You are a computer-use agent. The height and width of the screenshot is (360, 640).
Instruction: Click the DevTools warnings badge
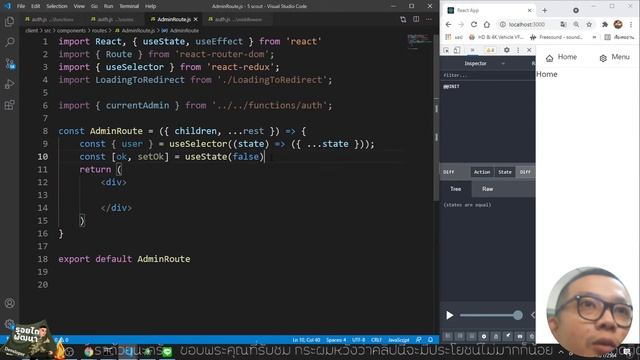point(490,50)
